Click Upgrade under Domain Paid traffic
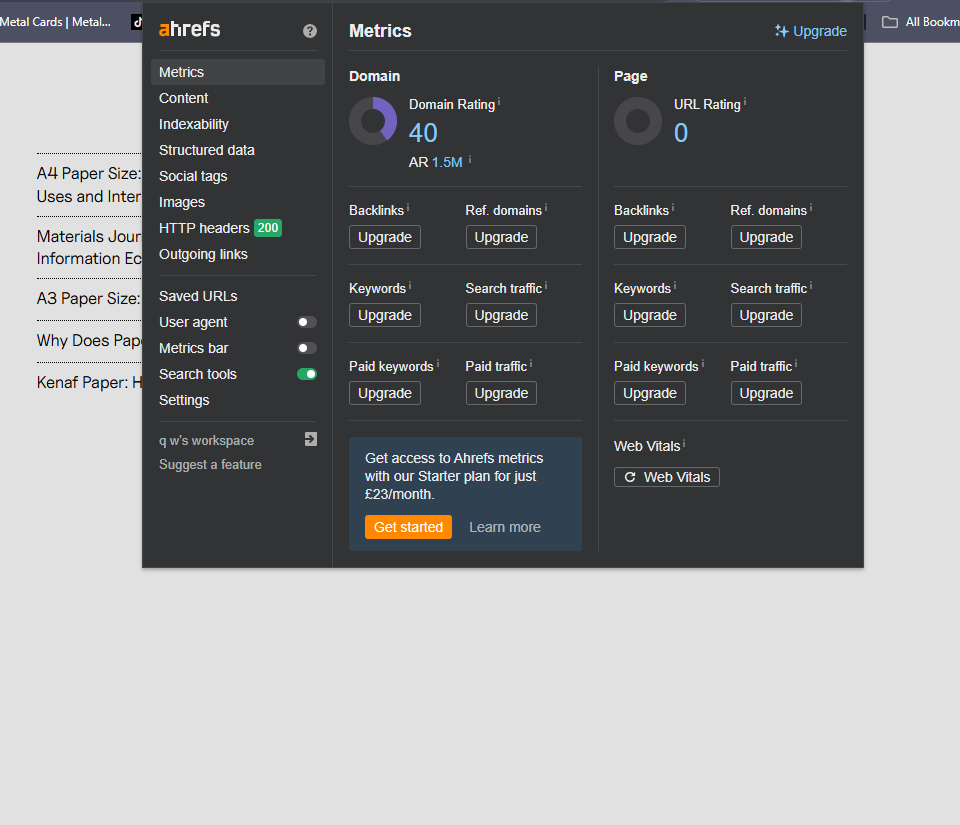 click(x=501, y=393)
